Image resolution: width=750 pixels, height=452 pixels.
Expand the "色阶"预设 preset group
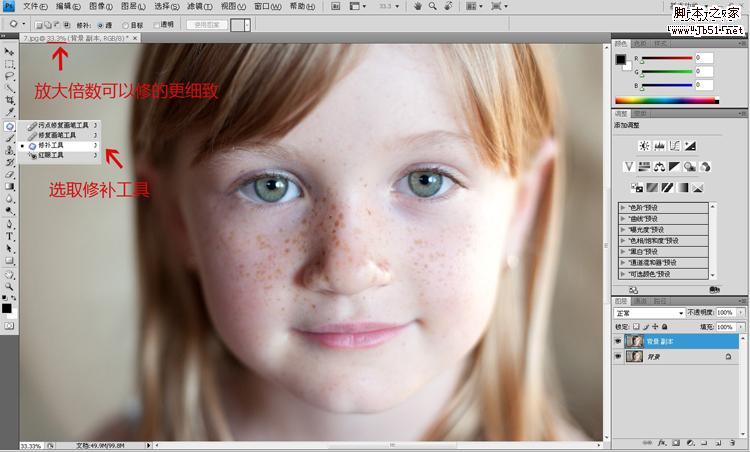tap(663, 208)
